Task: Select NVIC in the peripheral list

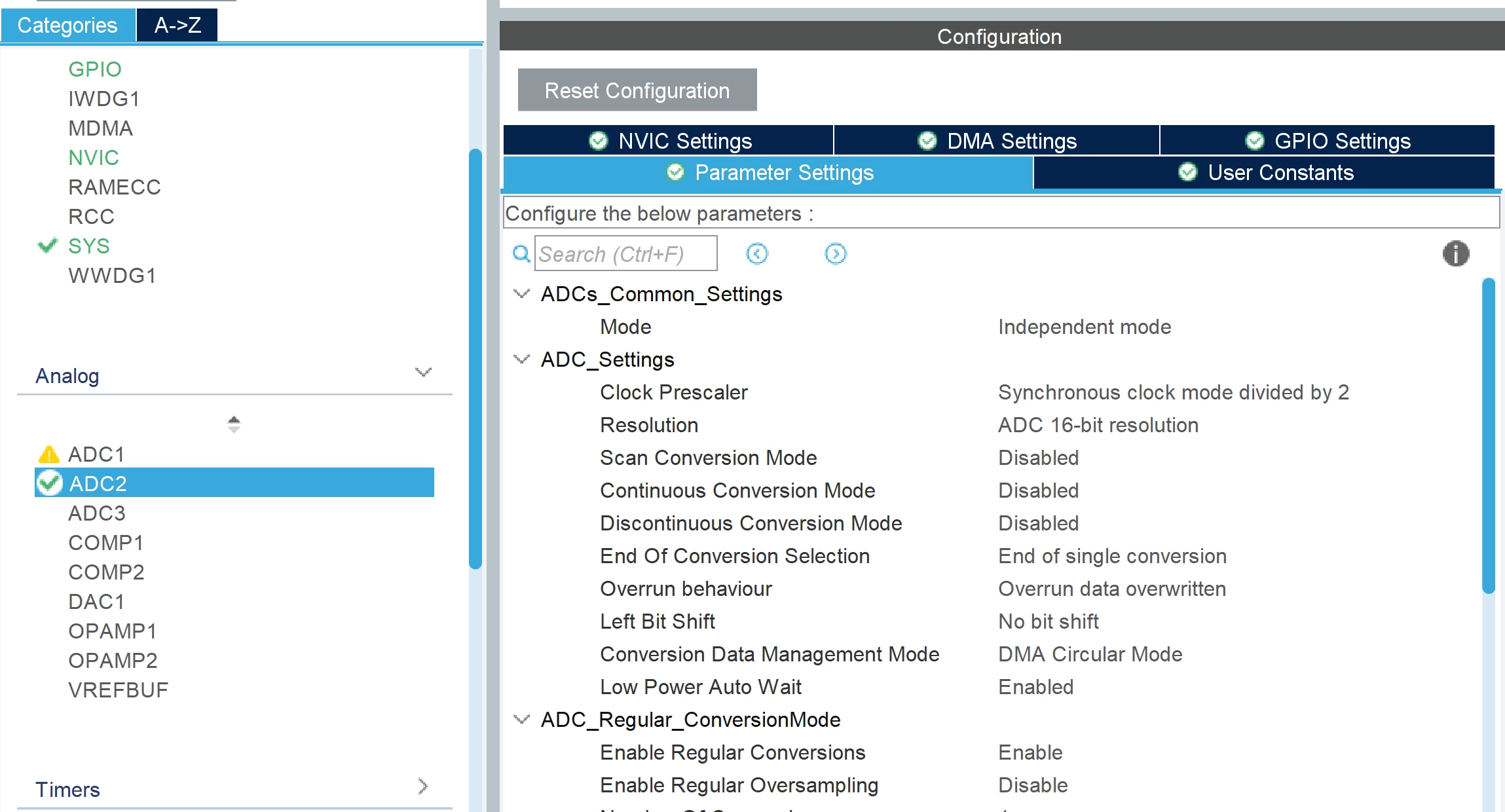Action: [94, 157]
